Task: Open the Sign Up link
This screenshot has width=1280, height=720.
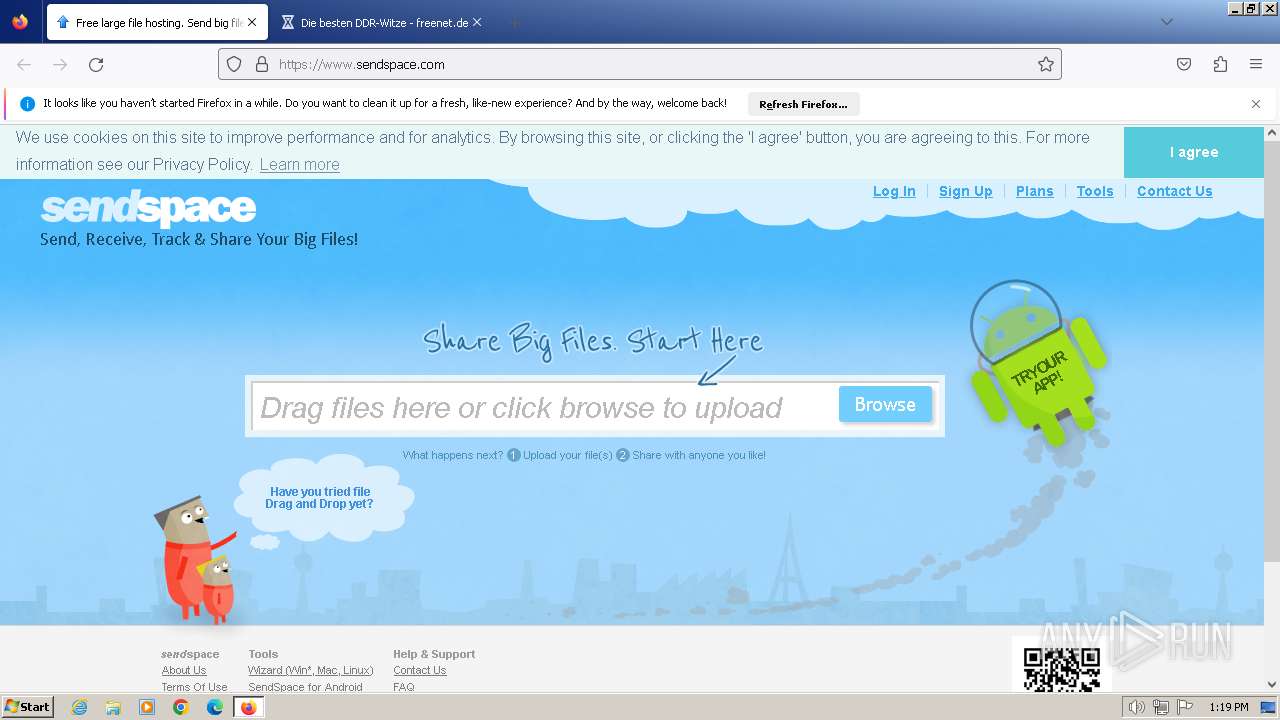Action: 966,191
